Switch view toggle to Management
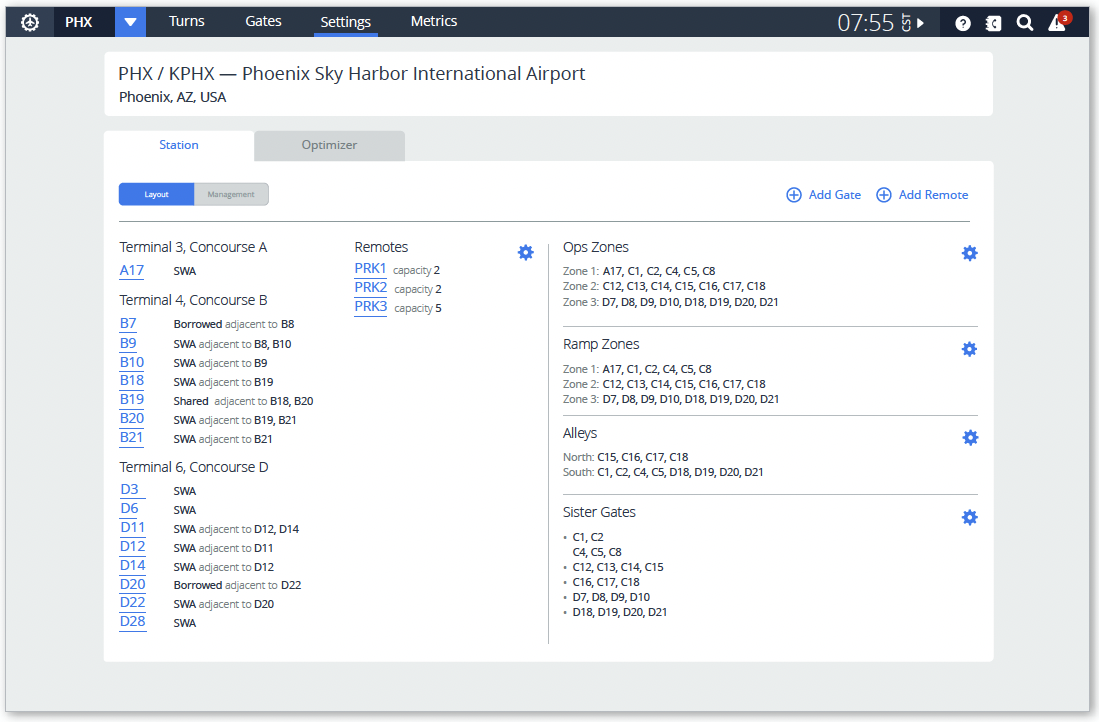The height and width of the screenshot is (722, 1099). pos(231,194)
